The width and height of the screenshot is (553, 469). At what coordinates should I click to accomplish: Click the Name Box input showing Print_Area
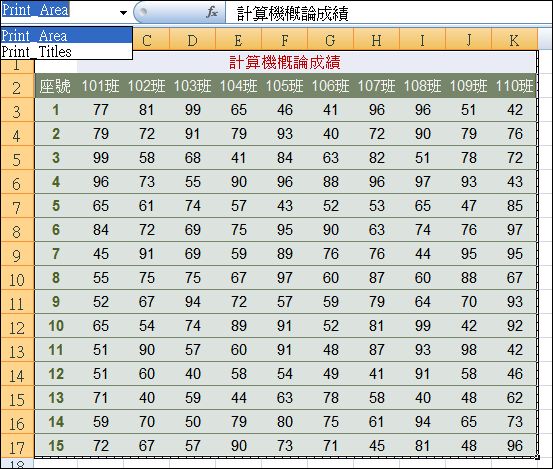click(59, 11)
